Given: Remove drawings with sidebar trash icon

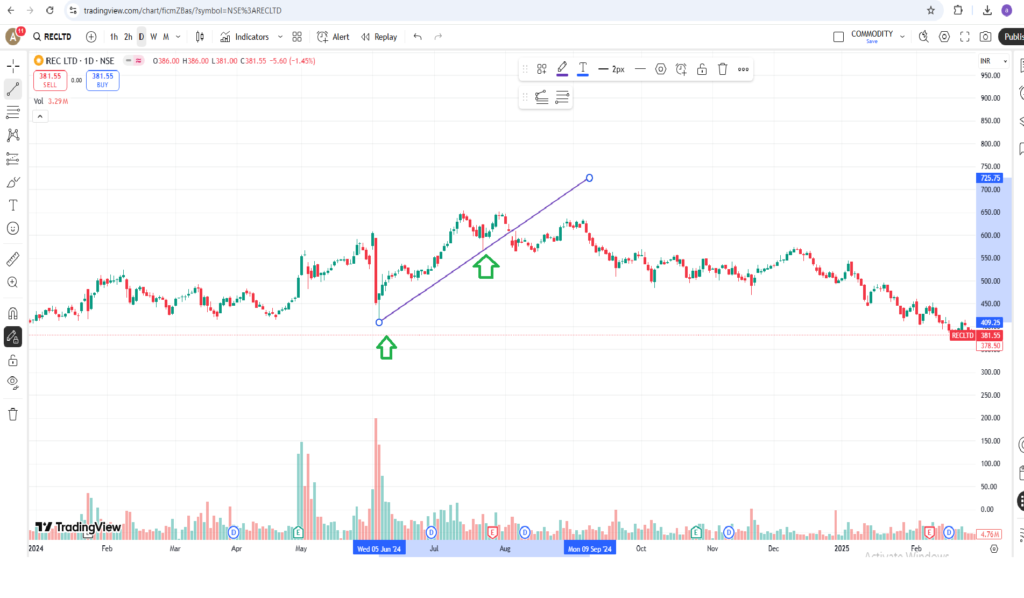Looking at the screenshot, I should tap(13, 415).
